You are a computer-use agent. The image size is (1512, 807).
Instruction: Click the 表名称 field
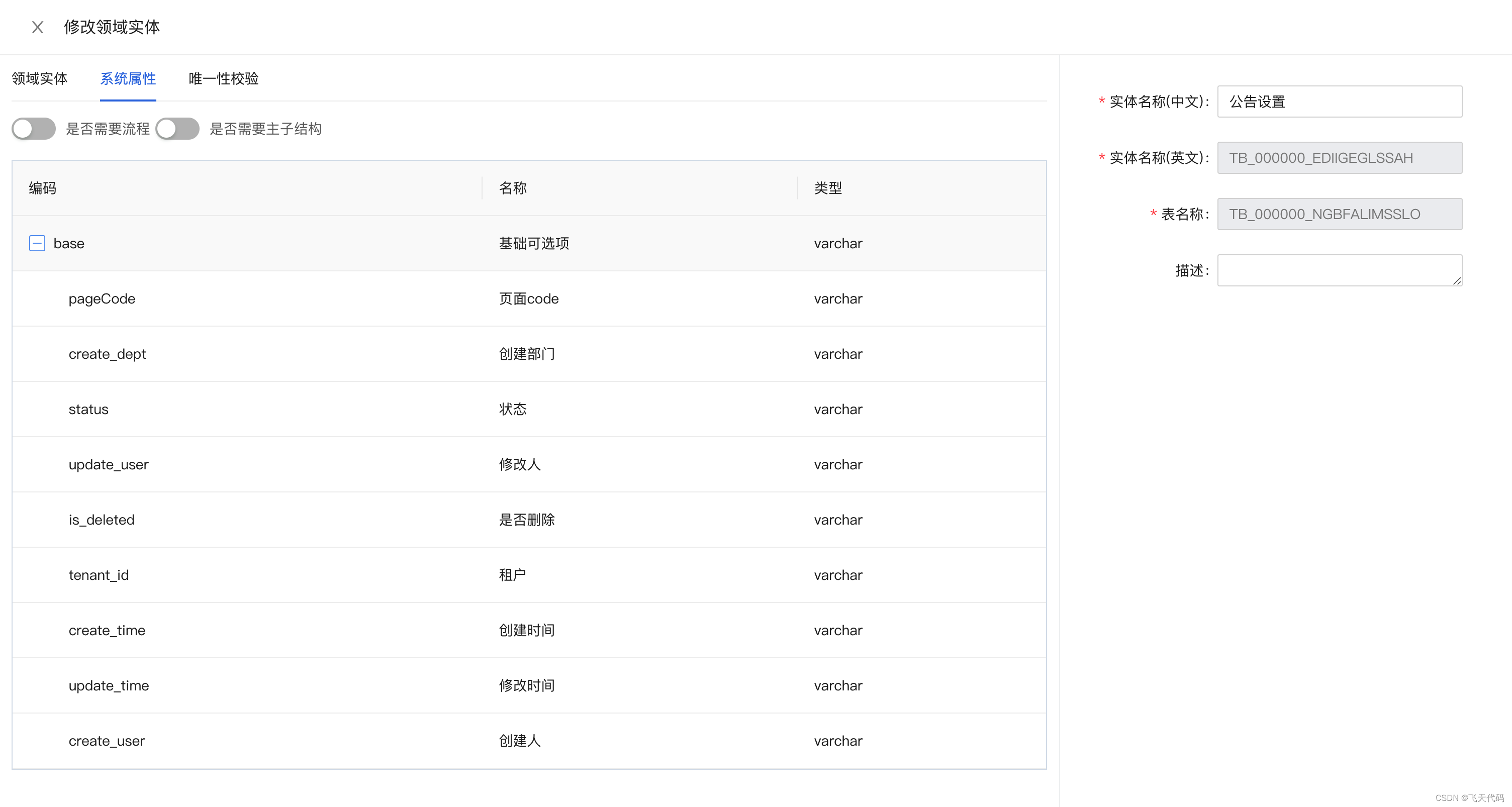coord(1340,214)
